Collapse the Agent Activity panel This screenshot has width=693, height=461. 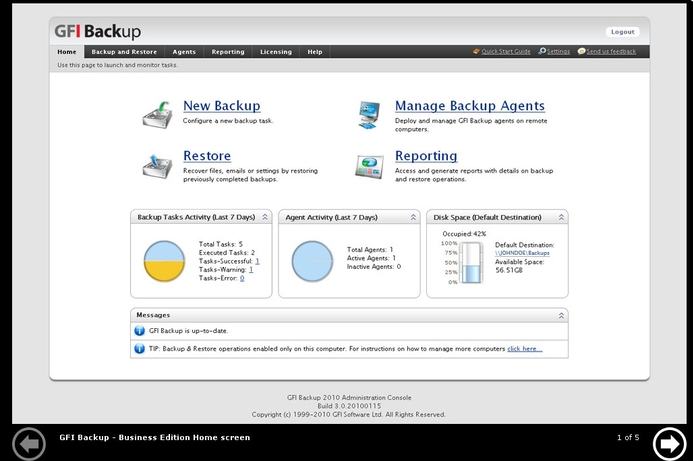click(x=413, y=217)
